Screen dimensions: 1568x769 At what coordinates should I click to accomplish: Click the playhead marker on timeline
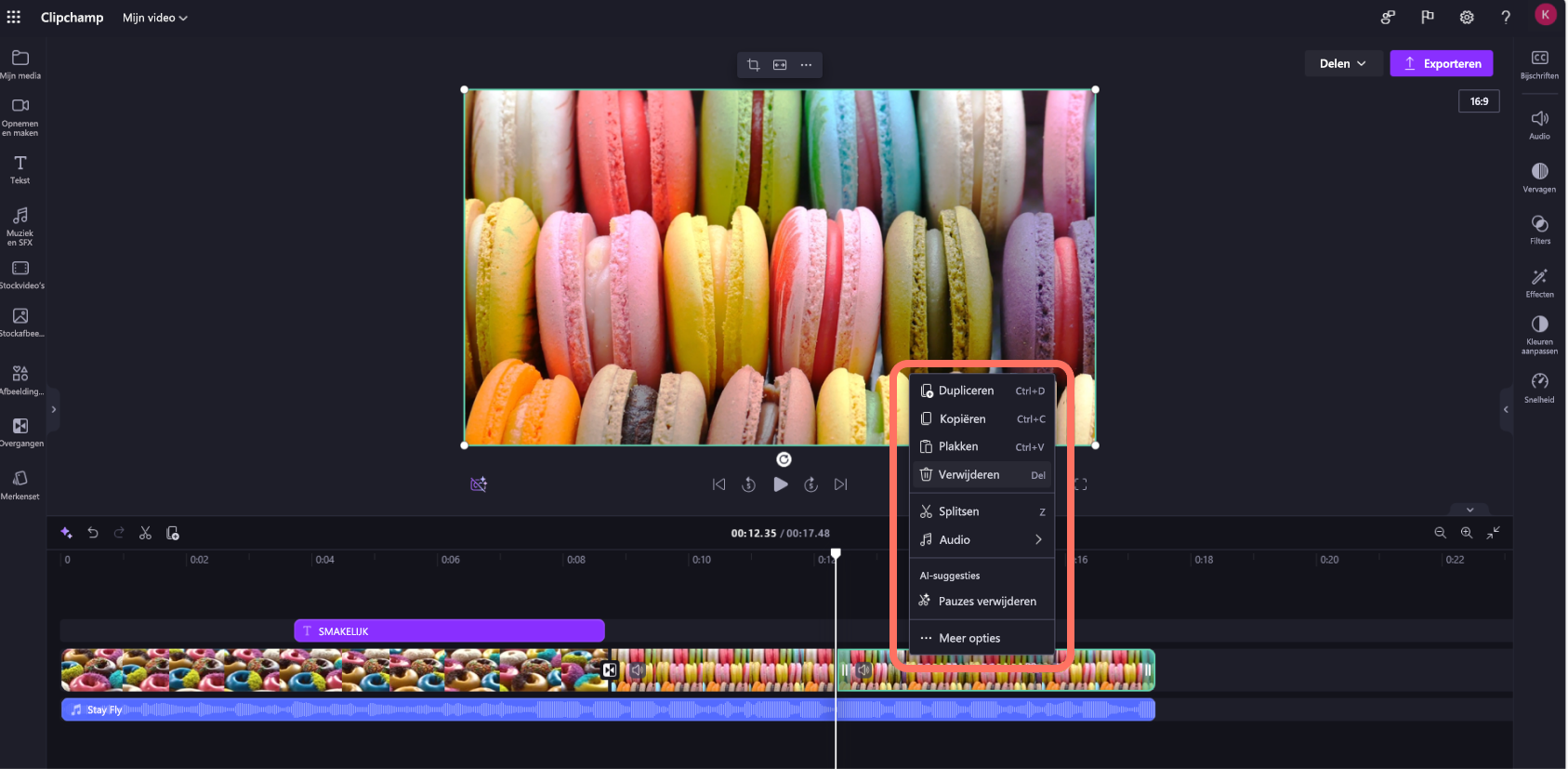pyautogui.click(x=836, y=554)
